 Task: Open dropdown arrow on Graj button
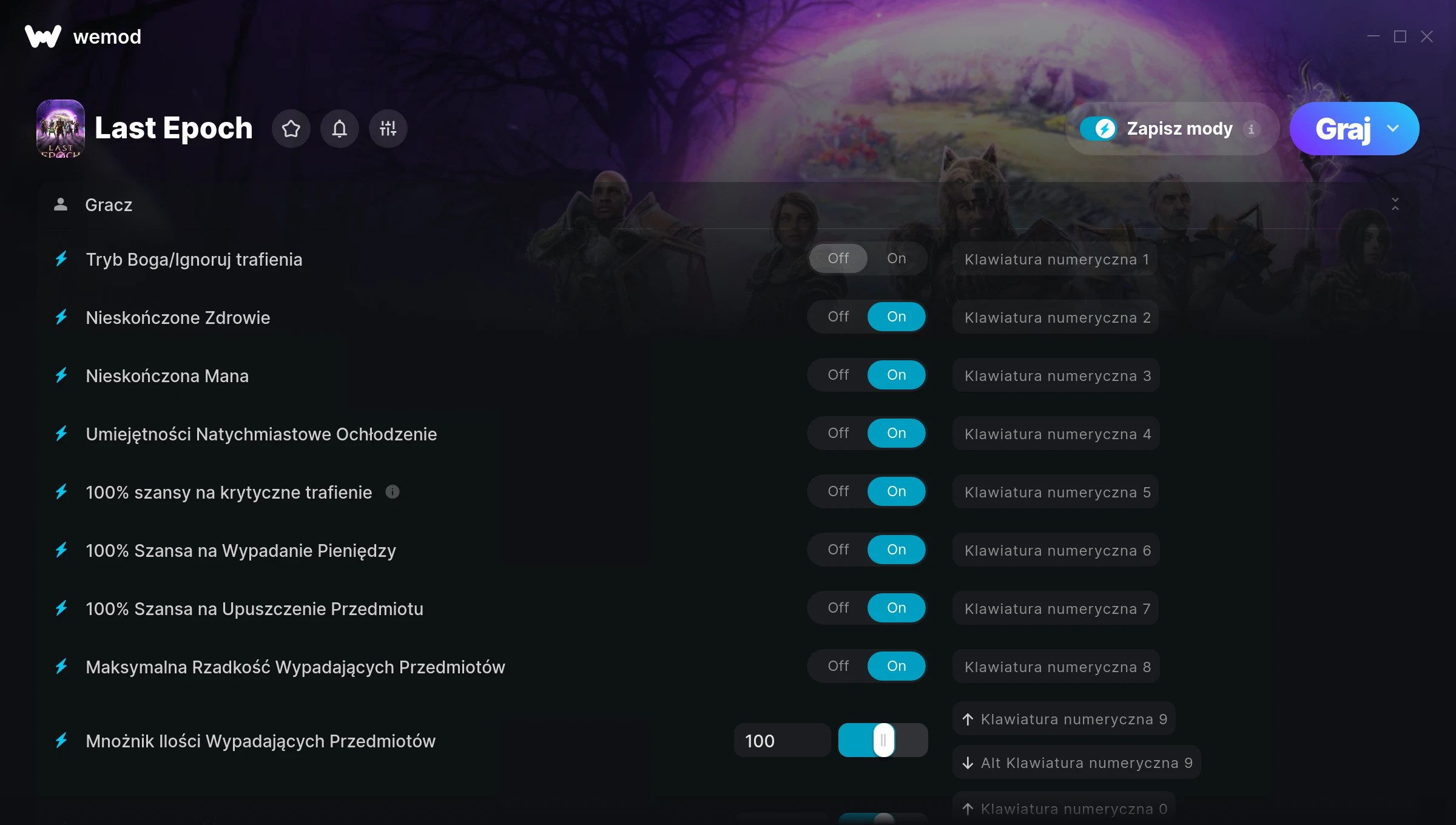click(x=1393, y=129)
